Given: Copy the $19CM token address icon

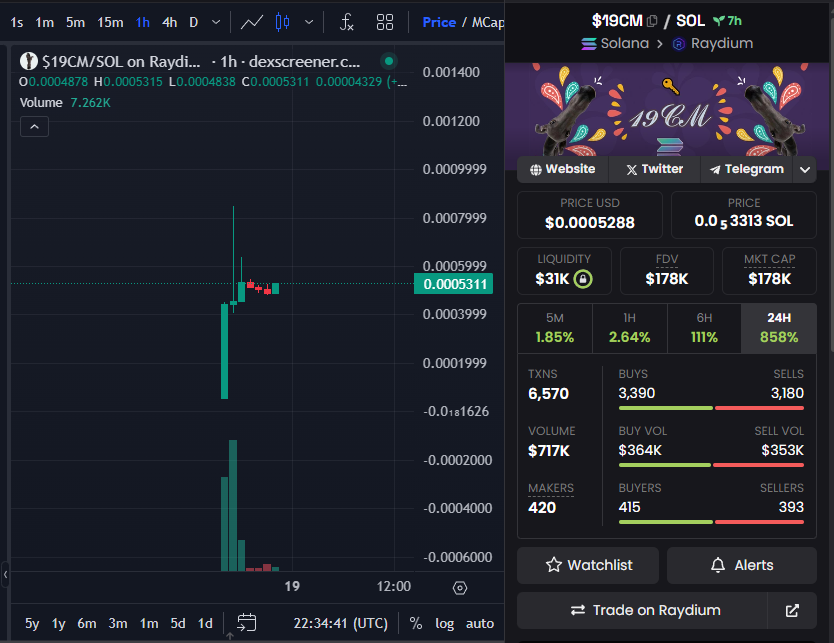Looking at the screenshot, I should [x=652, y=21].
